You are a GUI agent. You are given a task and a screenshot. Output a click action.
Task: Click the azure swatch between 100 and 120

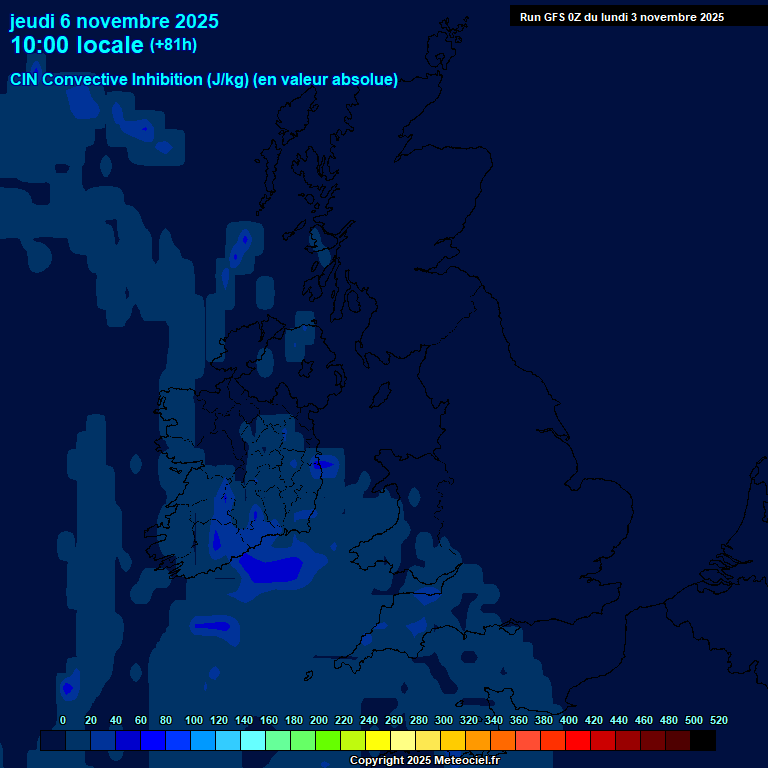tap(203, 740)
